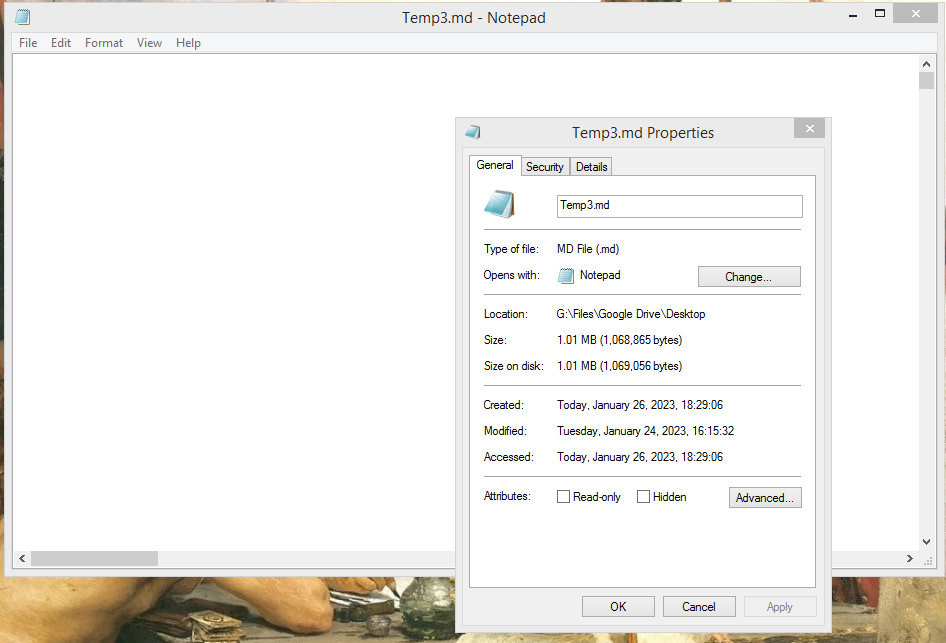Minimize the Notepad window

click(x=853, y=14)
